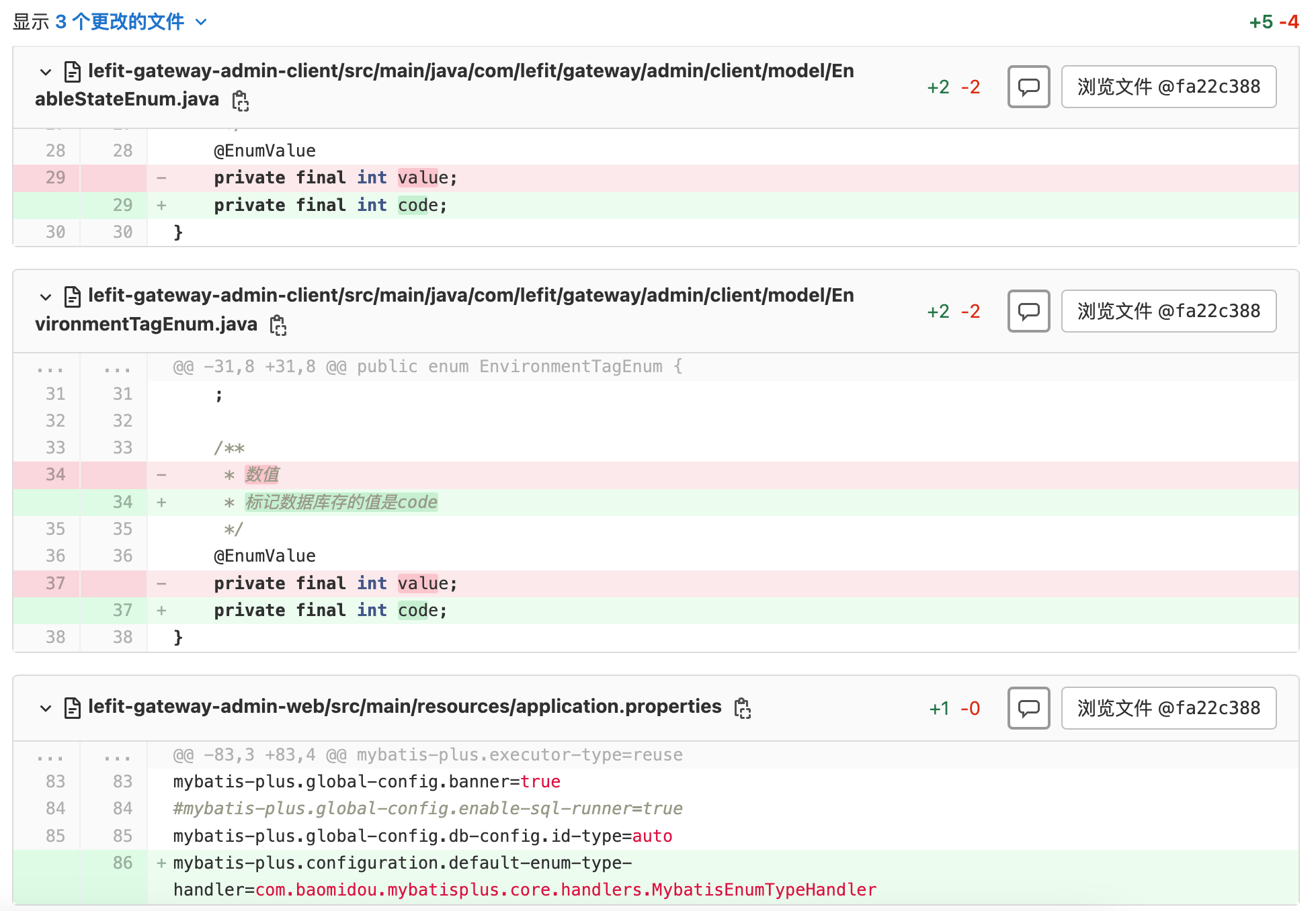Collapse the EnableStateEnum.java diff section
1316x911 pixels.
[45, 72]
